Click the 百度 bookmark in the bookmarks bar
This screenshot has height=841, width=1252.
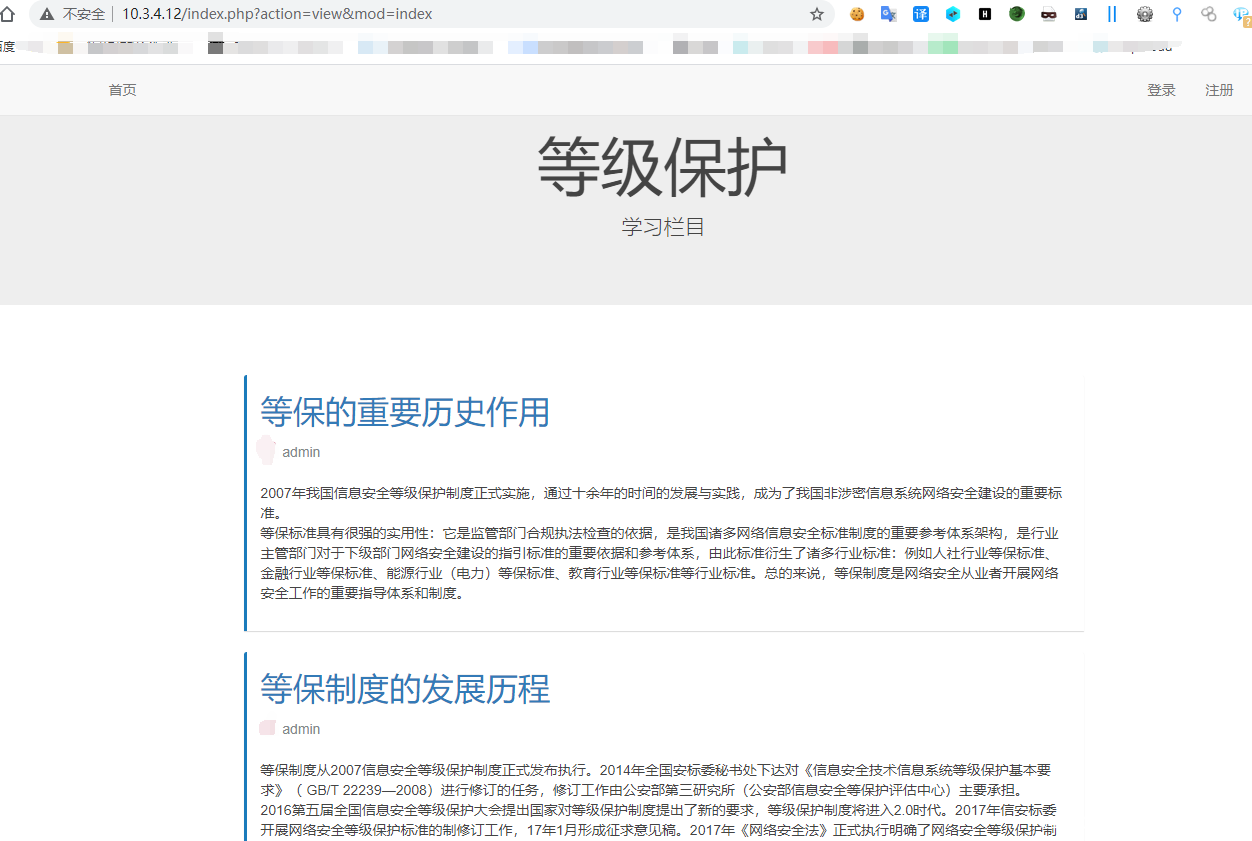(7, 47)
